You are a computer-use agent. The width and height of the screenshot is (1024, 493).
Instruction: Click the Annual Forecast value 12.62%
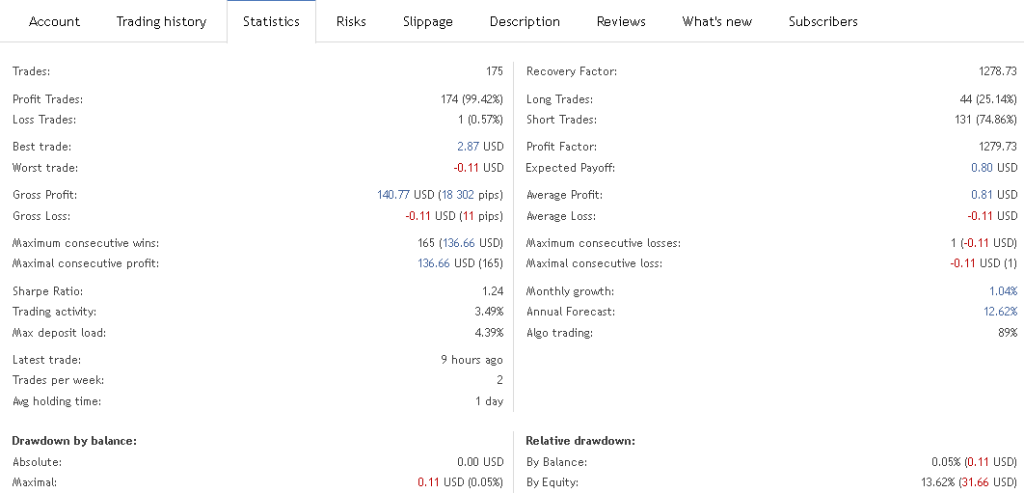[1000, 312]
